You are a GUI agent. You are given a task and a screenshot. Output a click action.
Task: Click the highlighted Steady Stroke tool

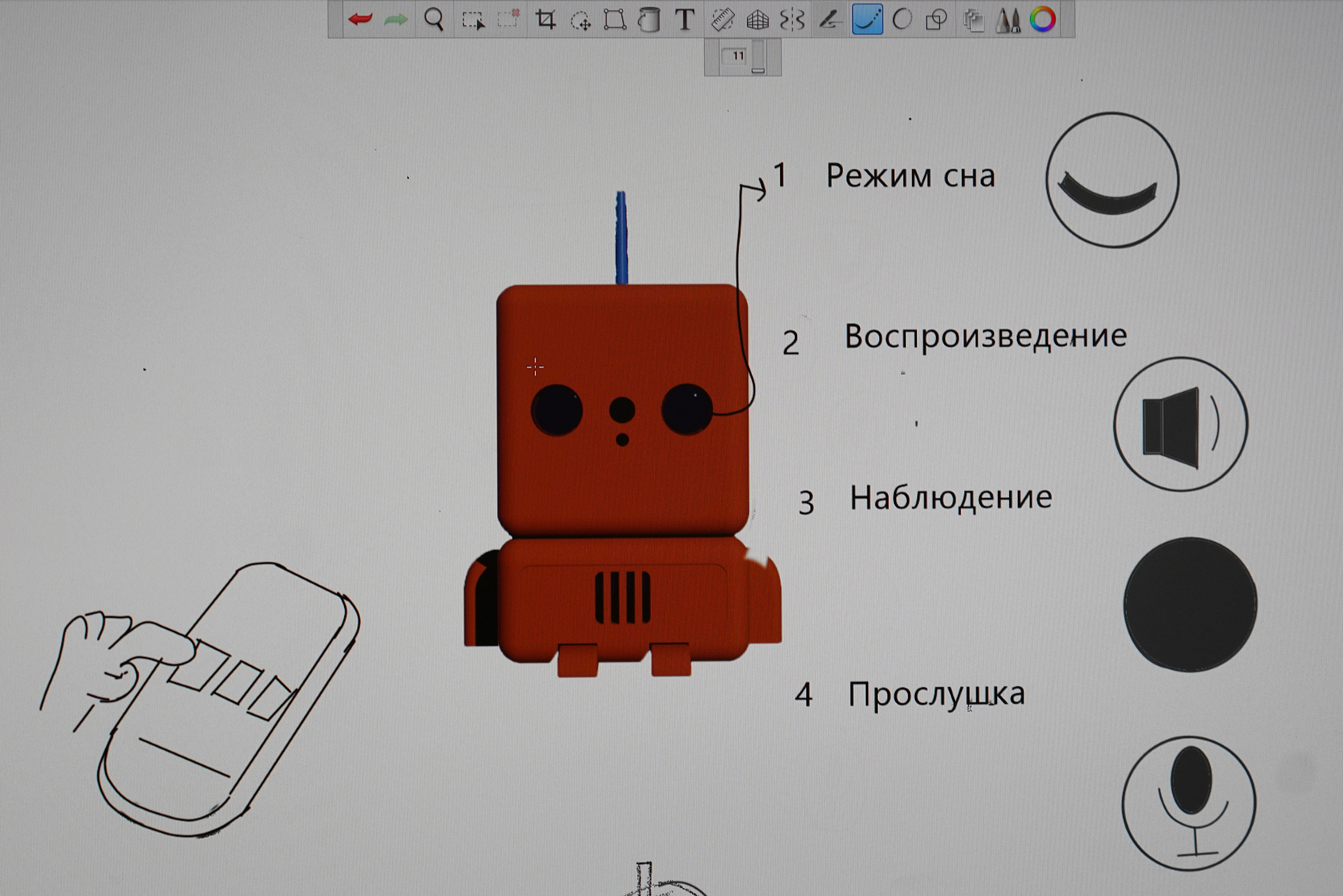coord(867,19)
